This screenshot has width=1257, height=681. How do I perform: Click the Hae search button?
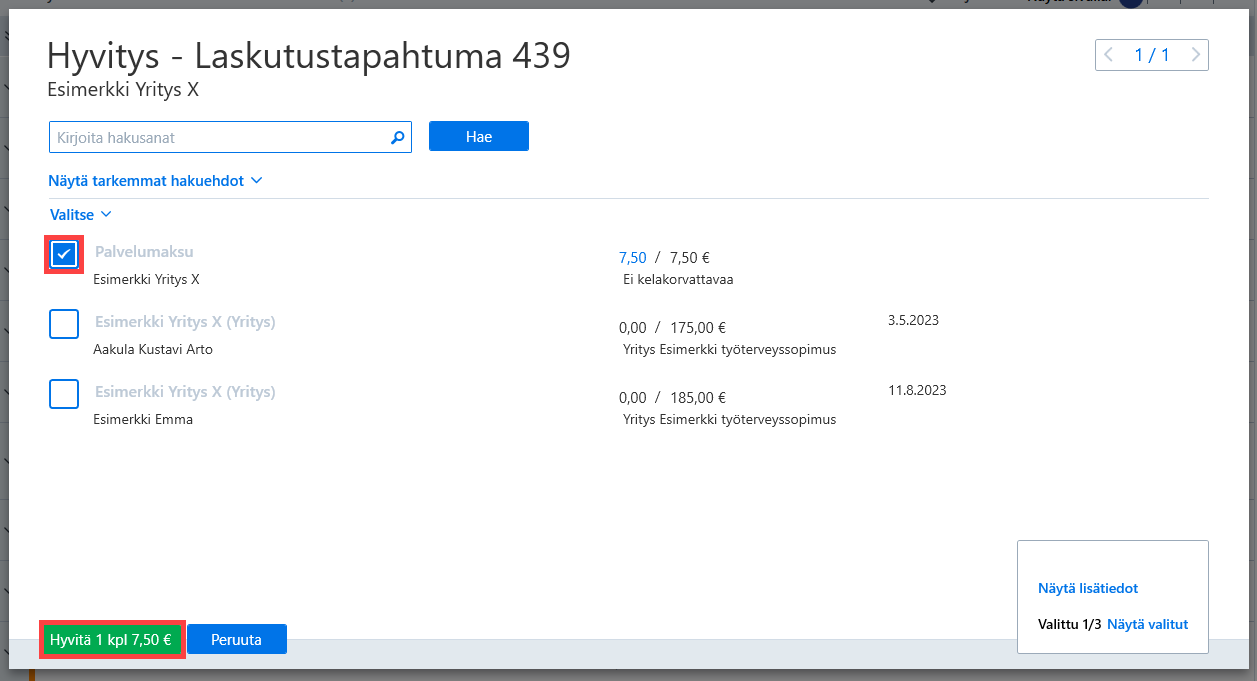coord(479,137)
